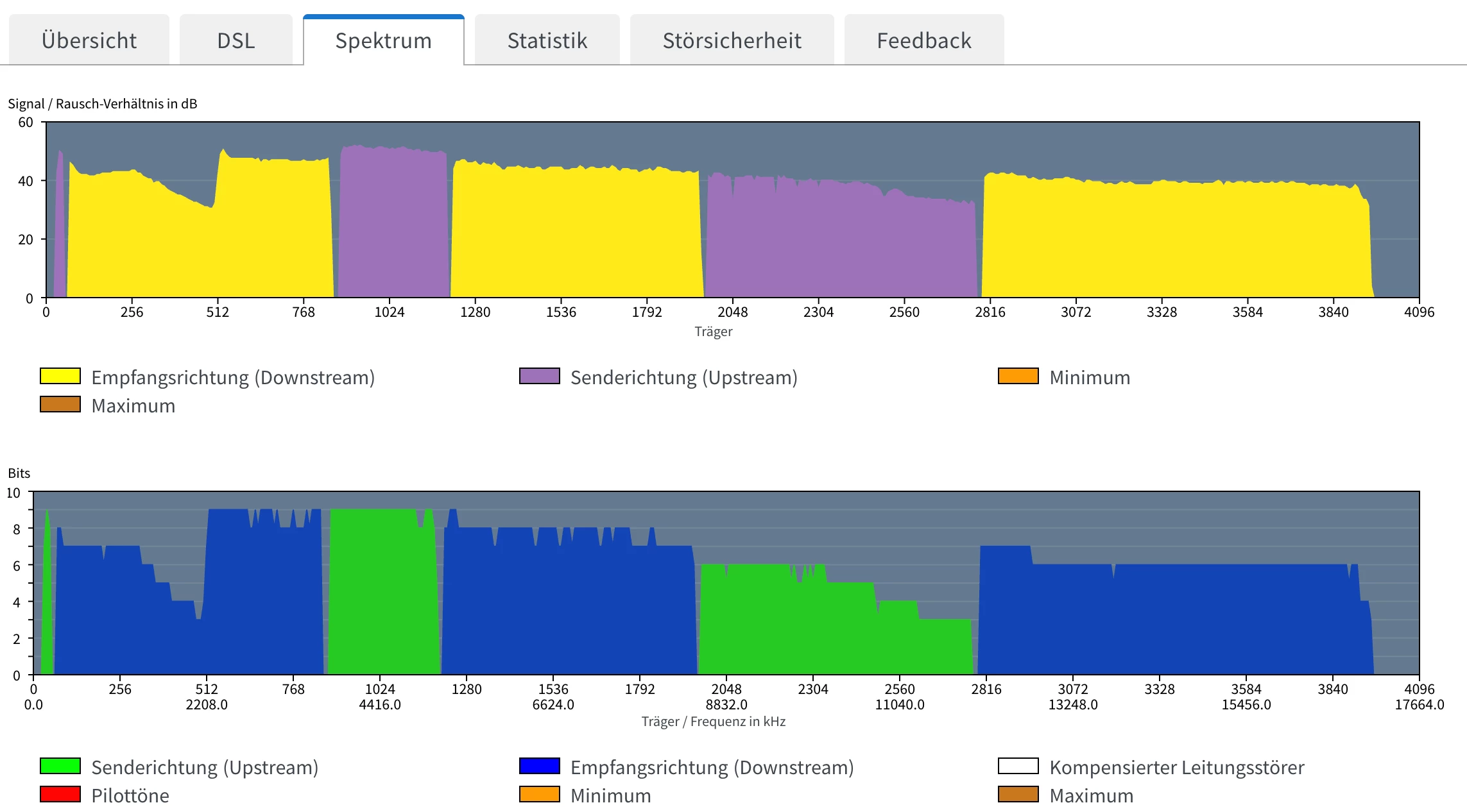Viewport: 1467px width, 812px height.
Task: Click the Pilottöne legend label
Action: click(130, 795)
